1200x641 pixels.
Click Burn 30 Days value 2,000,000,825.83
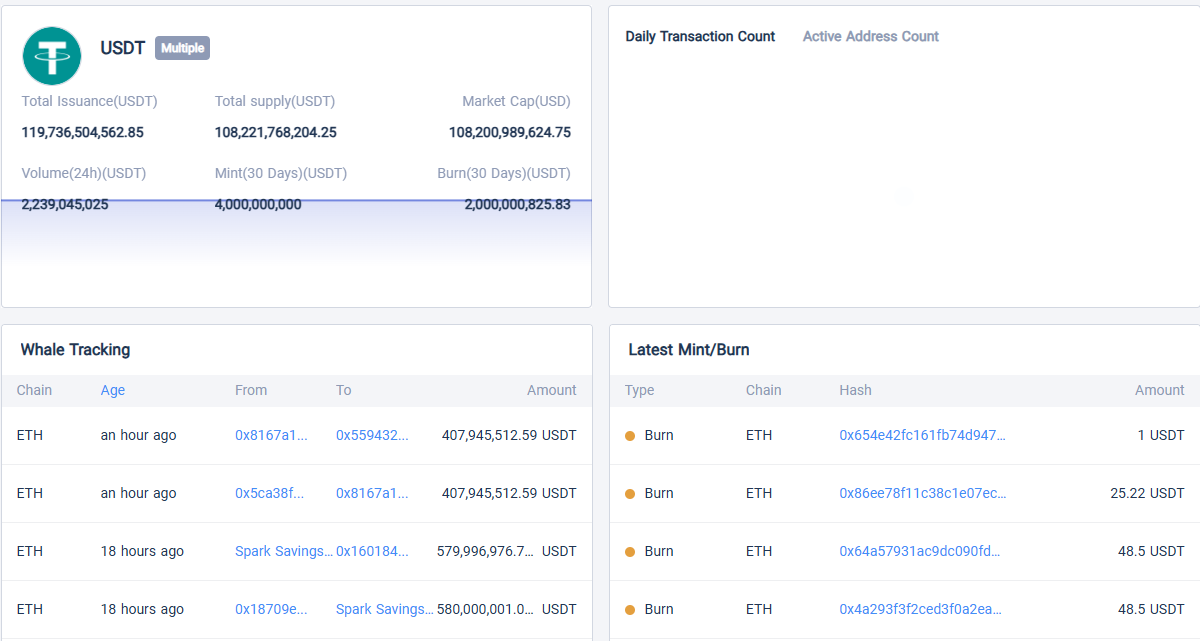pos(517,204)
